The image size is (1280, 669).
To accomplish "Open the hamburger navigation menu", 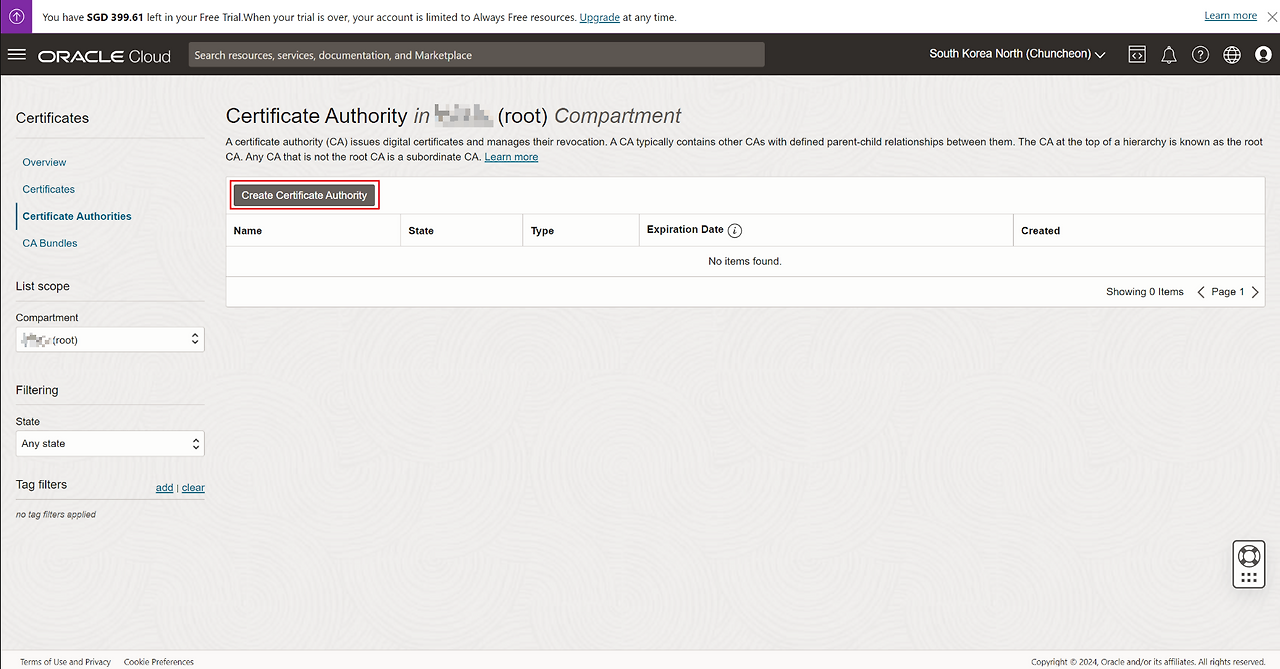I will point(16,55).
